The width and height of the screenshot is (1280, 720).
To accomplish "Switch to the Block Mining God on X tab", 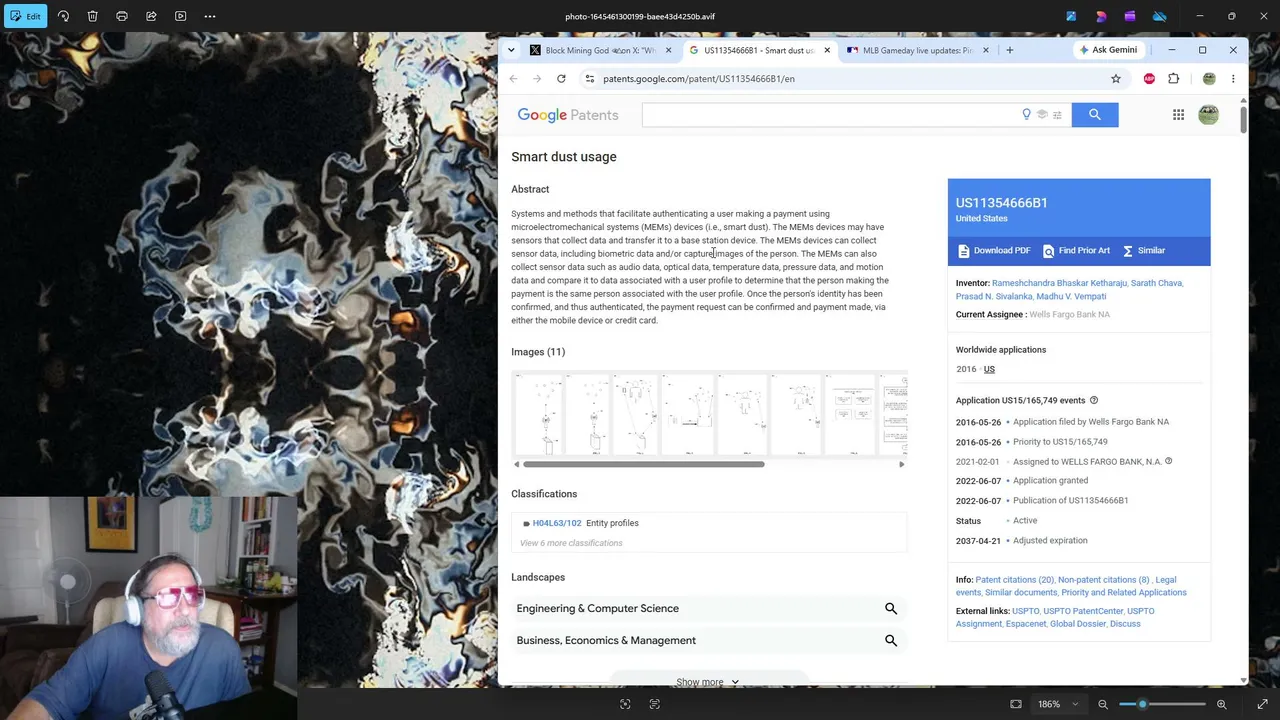I will pos(600,50).
